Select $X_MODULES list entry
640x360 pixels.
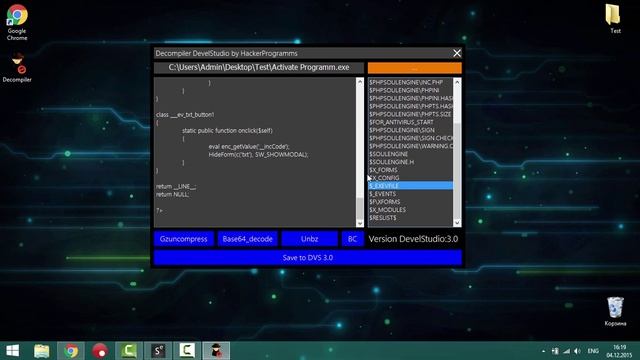410,209
